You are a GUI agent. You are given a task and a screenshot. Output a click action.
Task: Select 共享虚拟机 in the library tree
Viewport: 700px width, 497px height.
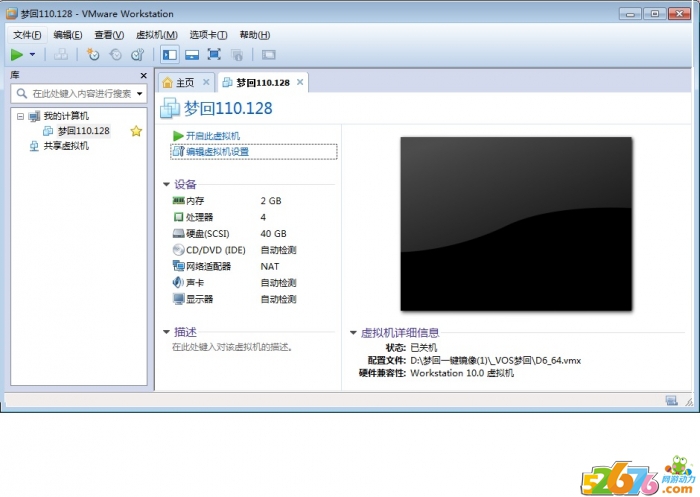pos(66,146)
